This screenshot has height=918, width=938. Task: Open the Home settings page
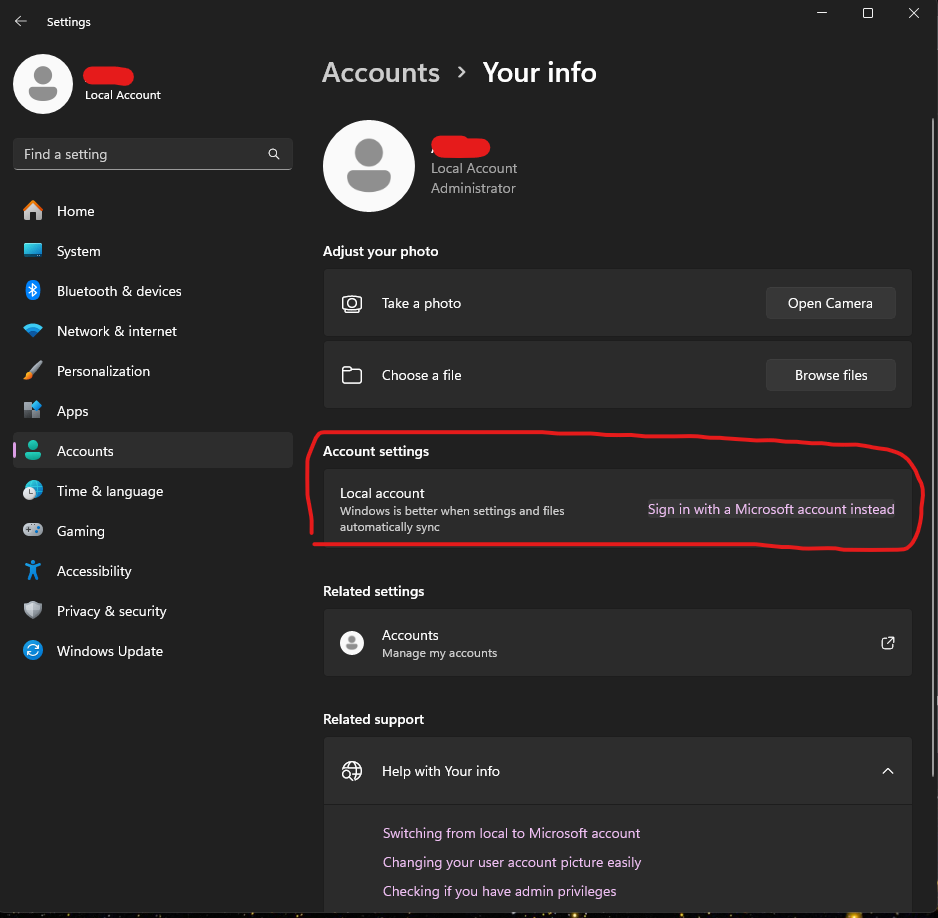point(153,211)
